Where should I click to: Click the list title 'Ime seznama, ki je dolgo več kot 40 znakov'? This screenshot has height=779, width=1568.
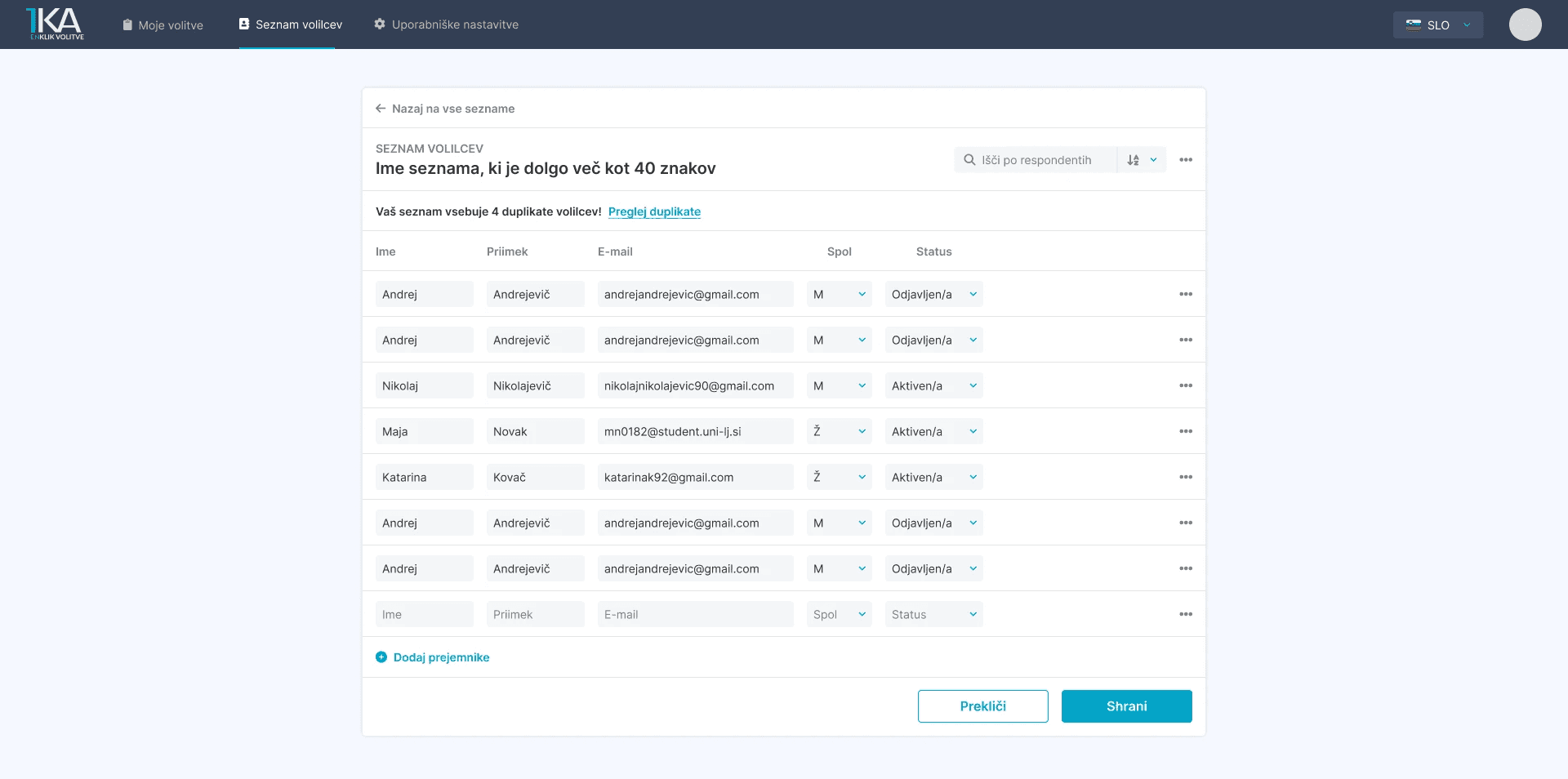click(x=546, y=168)
